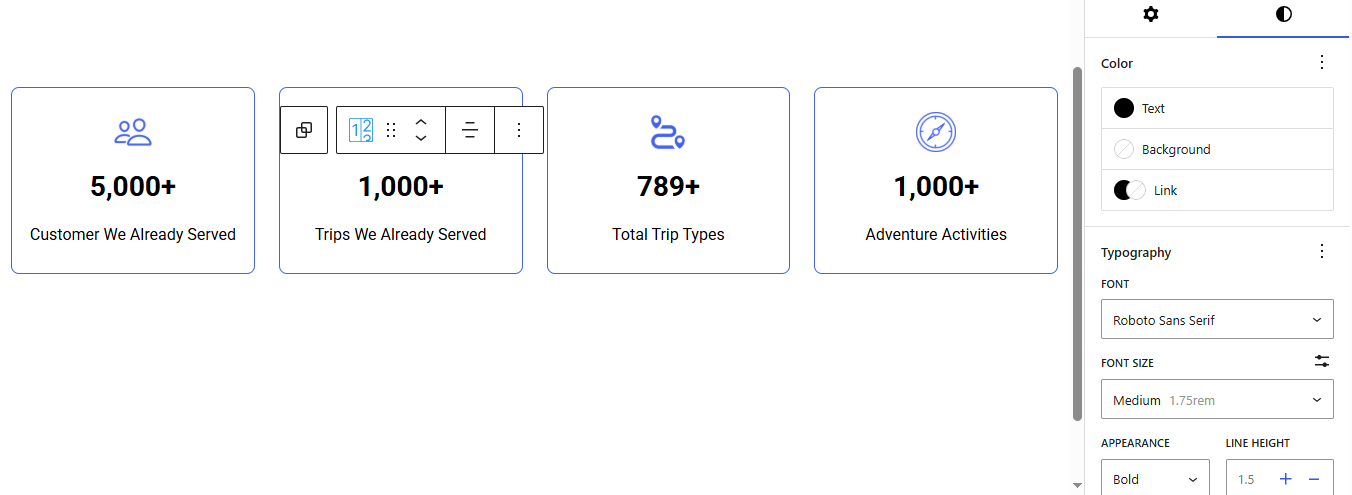The width and height of the screenshot is (1352, 495).
Task: Switch to the Styles contrast tab
Action: [1283, 15]
